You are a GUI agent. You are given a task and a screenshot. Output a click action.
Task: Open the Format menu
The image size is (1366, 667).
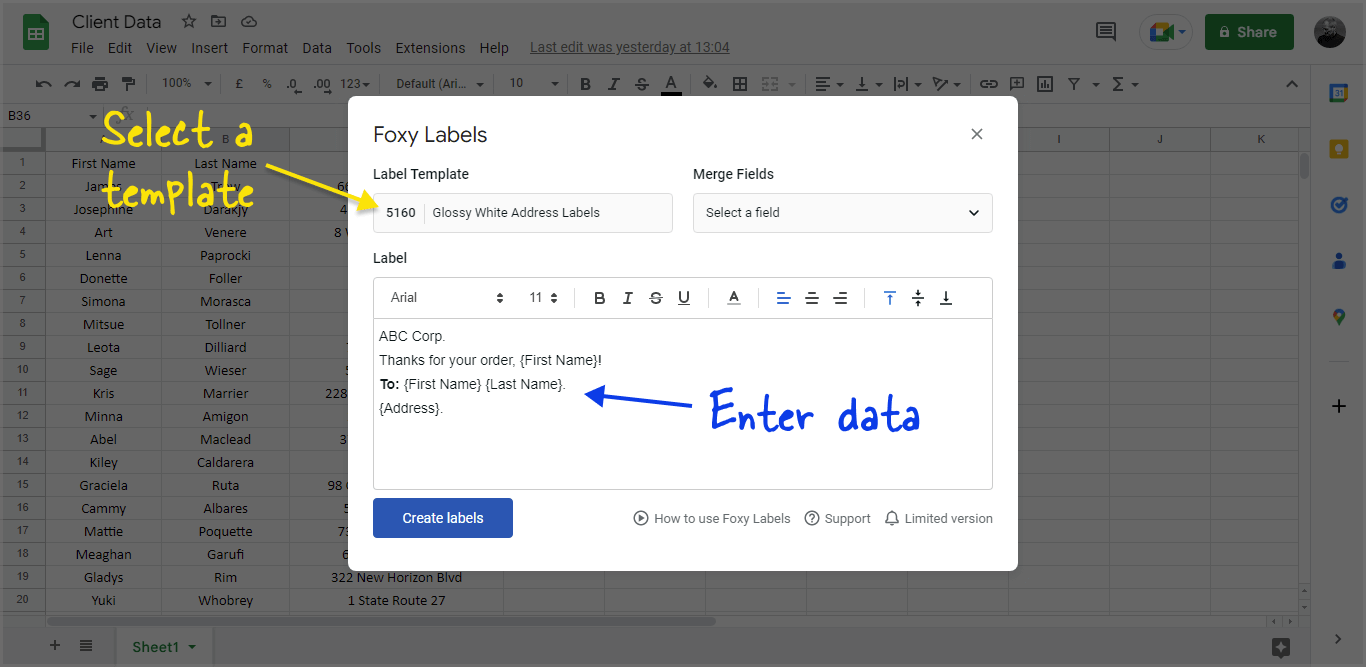coord(265,48)
